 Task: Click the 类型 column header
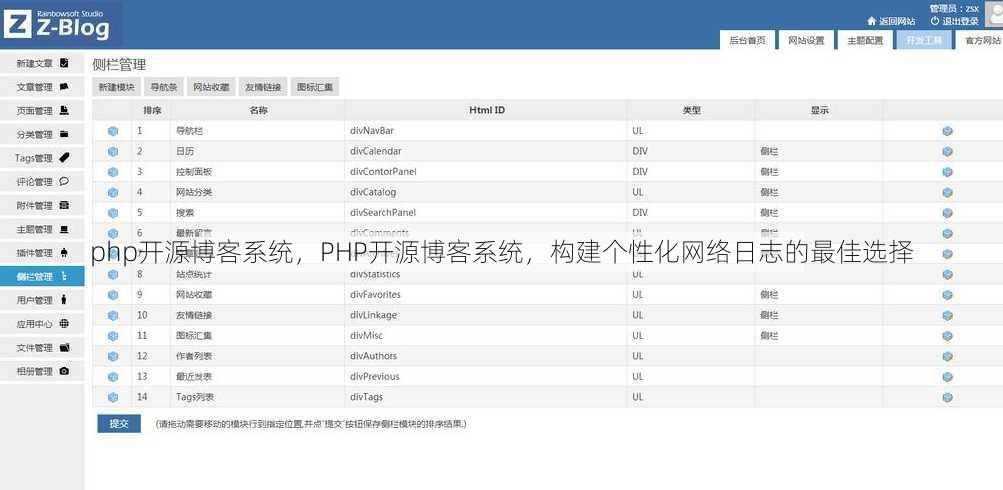691,110
